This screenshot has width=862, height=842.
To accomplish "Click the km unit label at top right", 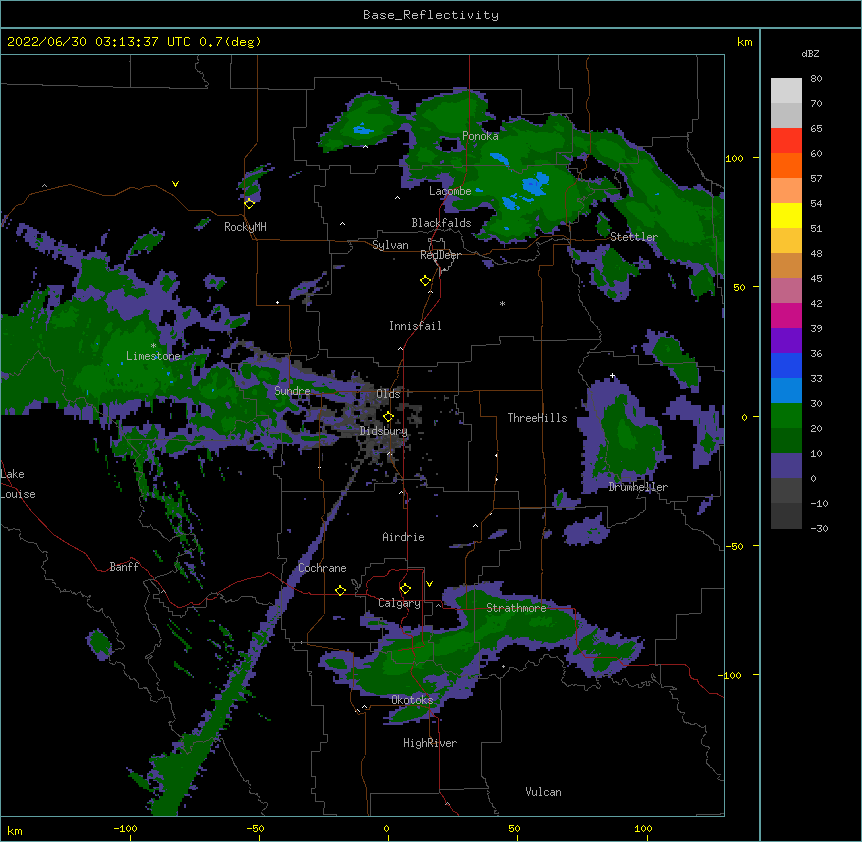I will click(744, 42).
